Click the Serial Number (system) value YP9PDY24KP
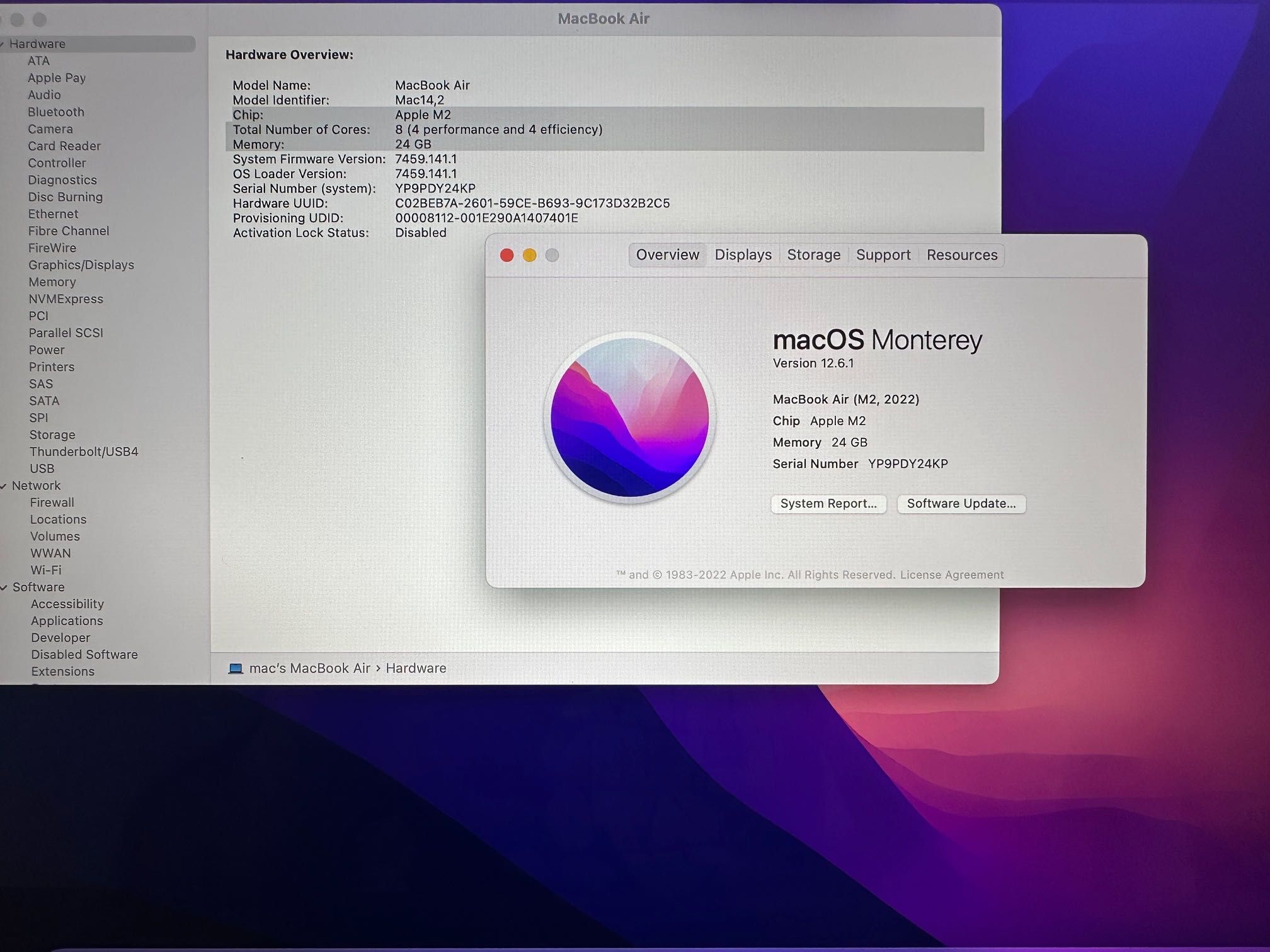 (435, 189)
